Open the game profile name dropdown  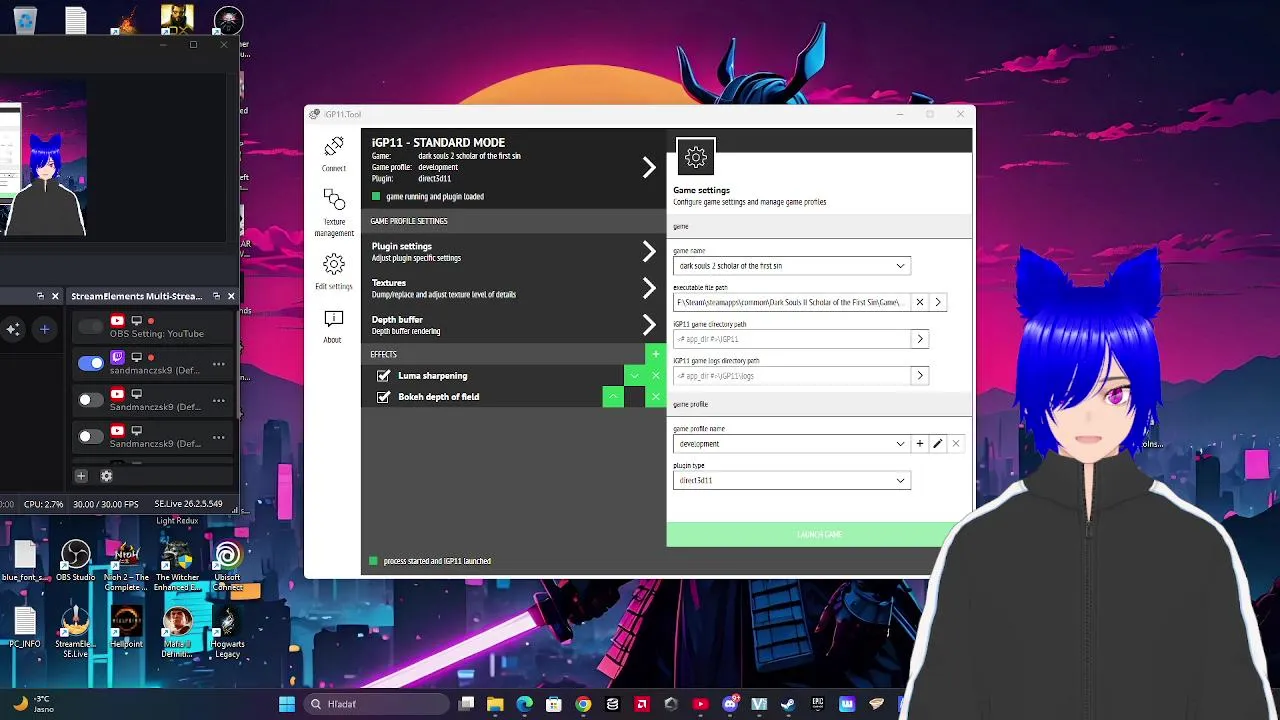pyautogui.click(x=792, y=444)
